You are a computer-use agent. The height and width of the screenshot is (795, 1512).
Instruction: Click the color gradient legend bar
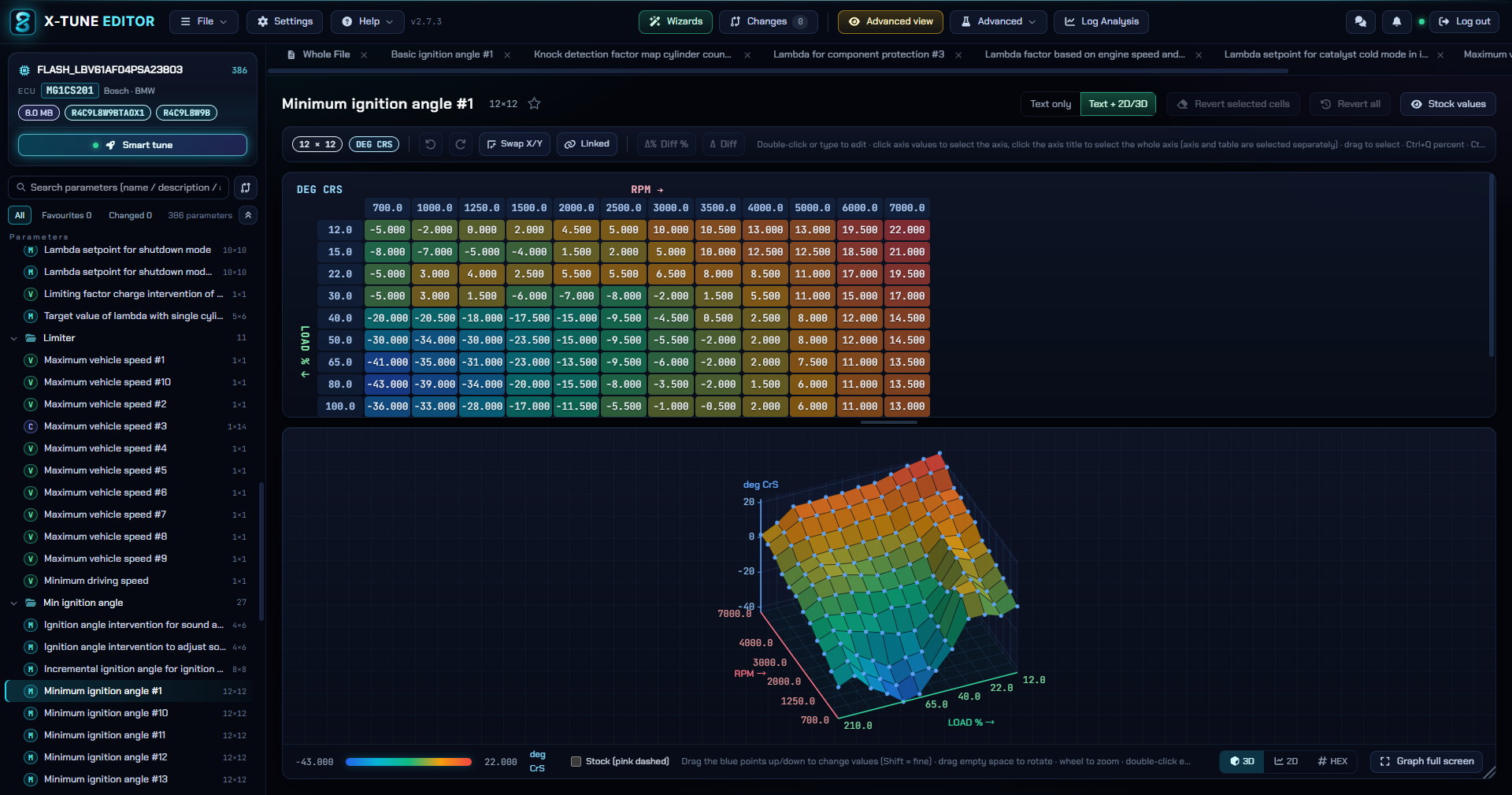(x=409, y=762)
